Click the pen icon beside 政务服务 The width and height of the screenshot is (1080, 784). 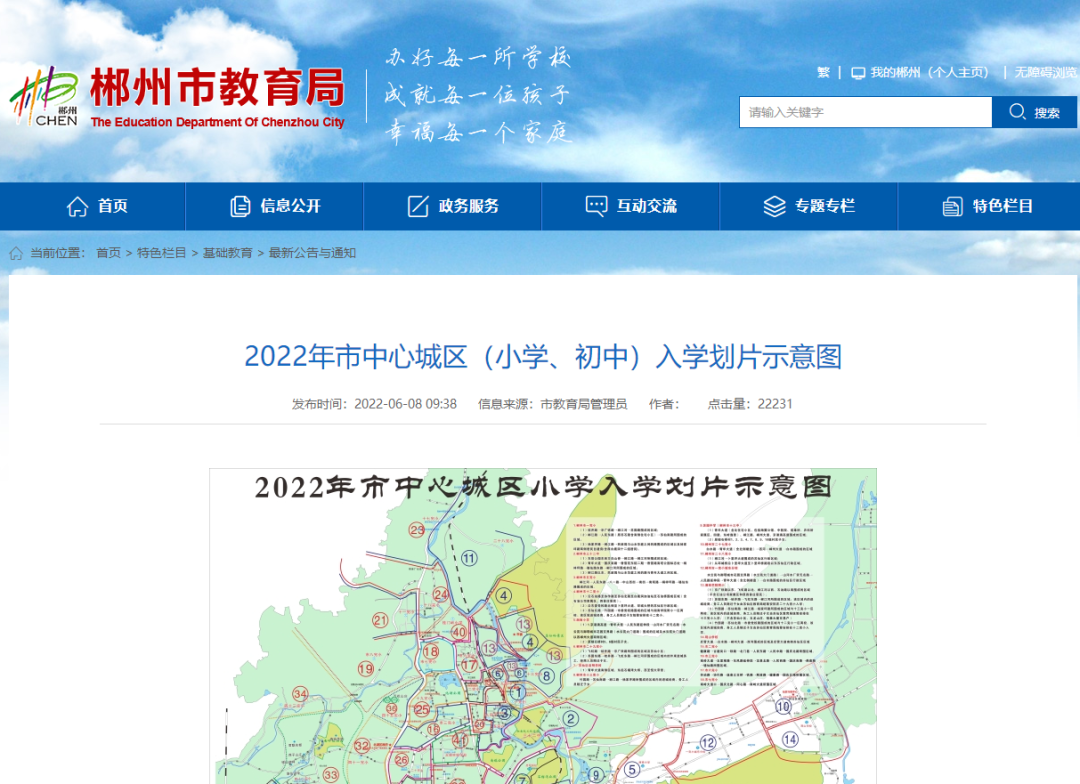pyautogui.click(x=417, y=206)
